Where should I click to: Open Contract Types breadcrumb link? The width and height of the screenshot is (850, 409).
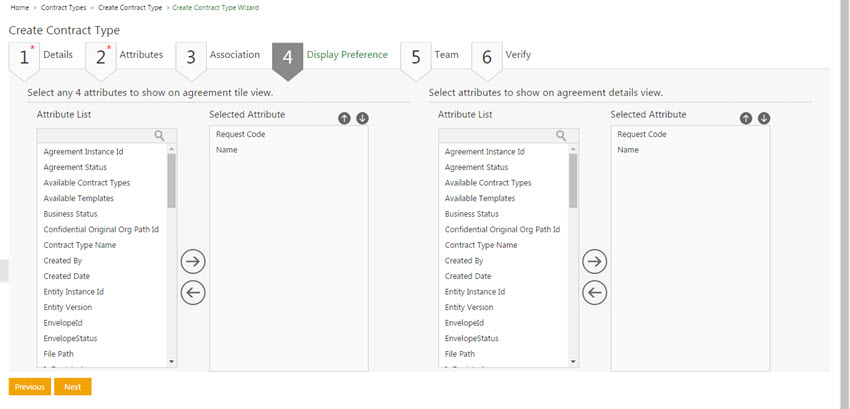pos(62,7)
